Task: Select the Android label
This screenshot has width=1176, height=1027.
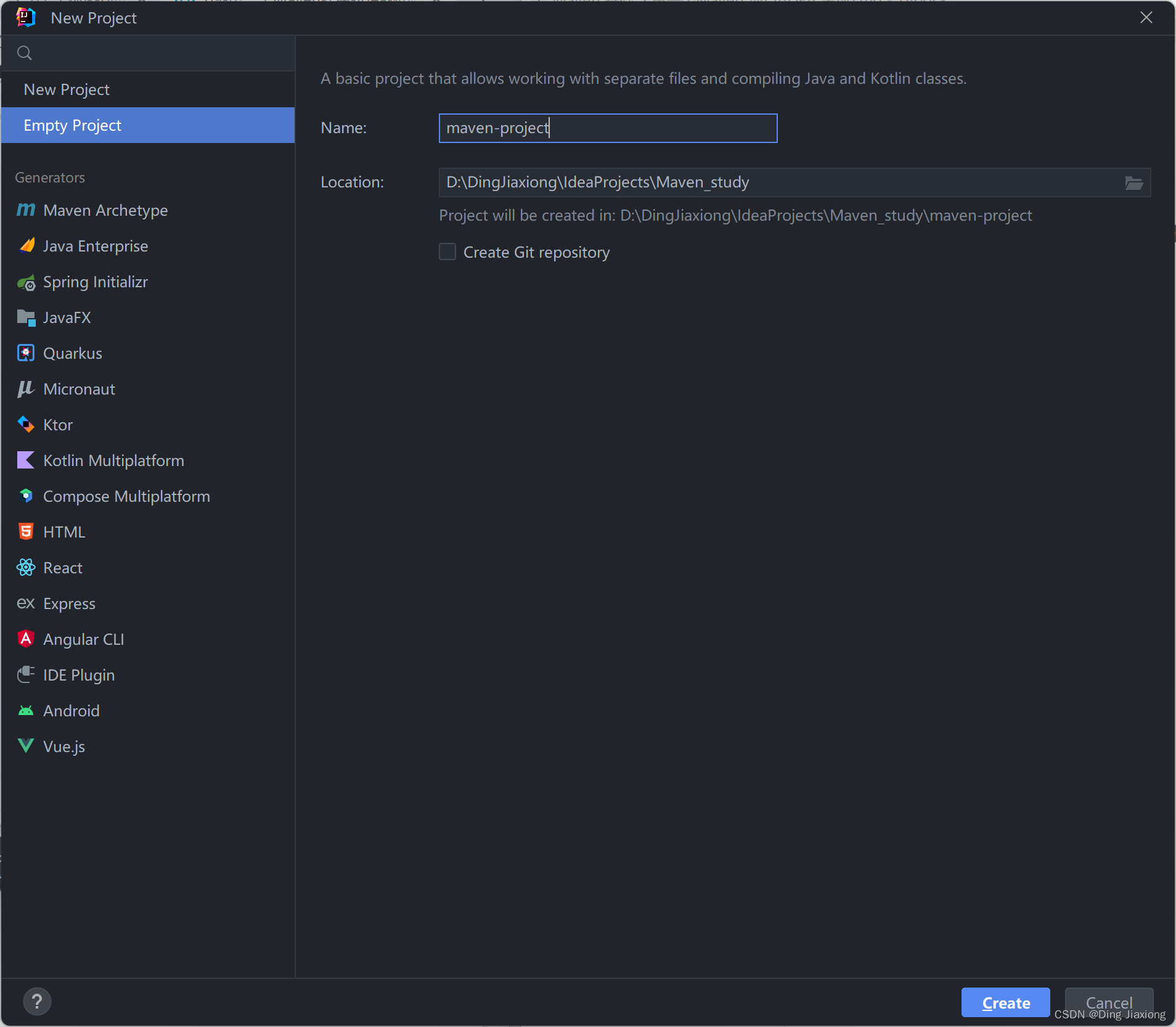Action: click(x=71, y=711)
